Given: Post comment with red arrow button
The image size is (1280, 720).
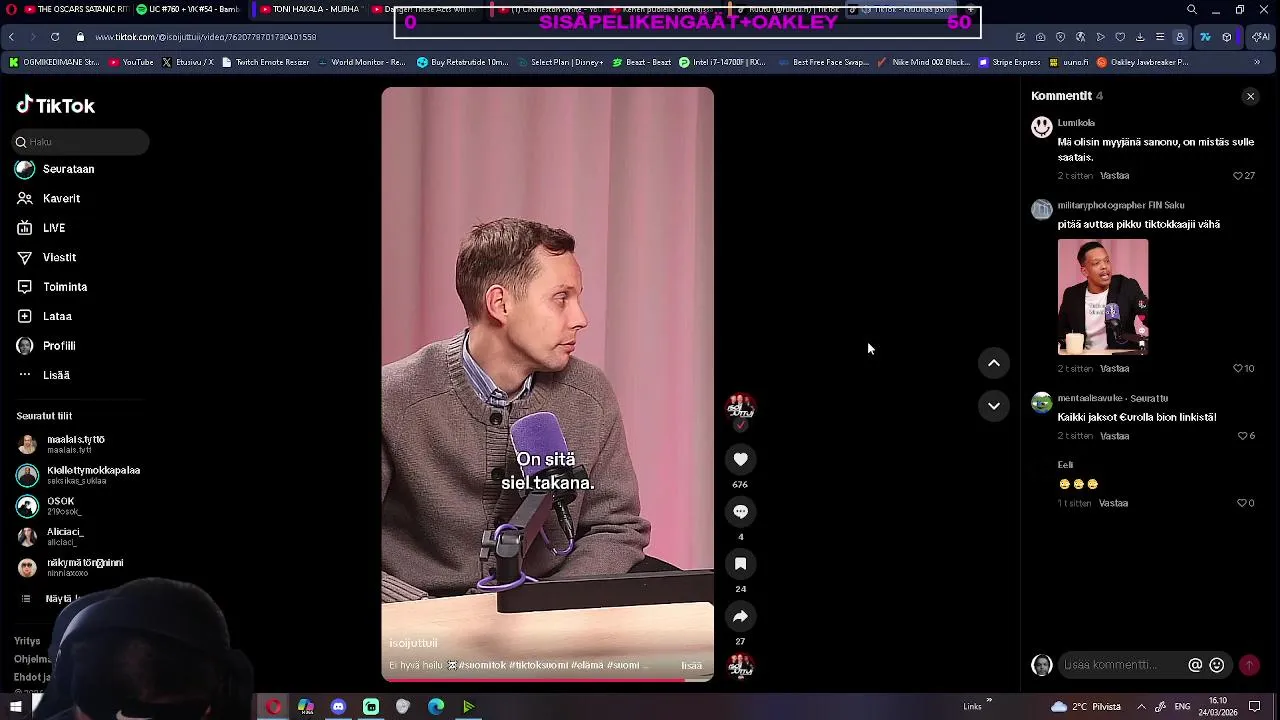Looking at the screenshot, I should tap(1249, 665).
